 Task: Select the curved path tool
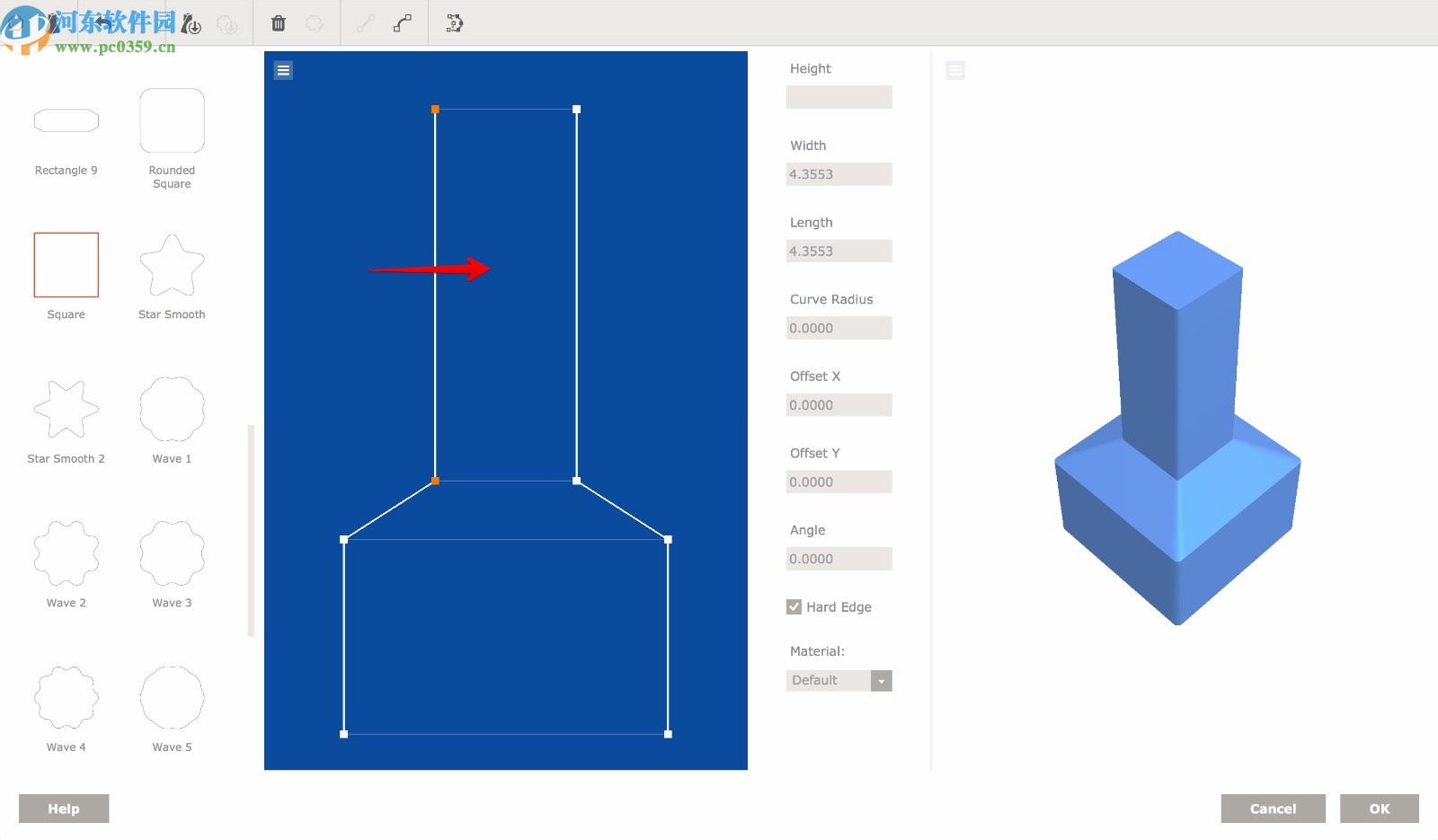tap(403, 22)
